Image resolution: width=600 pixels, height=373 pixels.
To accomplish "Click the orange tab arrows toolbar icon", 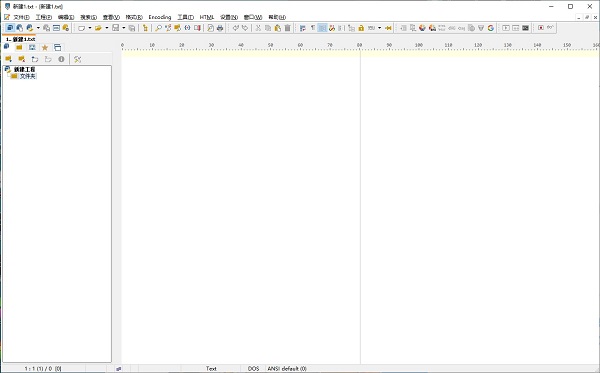I will point(388,28).
